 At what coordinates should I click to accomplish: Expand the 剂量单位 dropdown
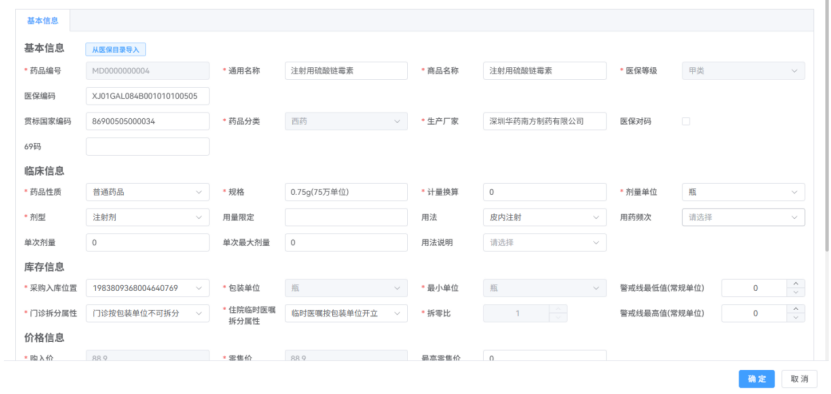point(743,192)
